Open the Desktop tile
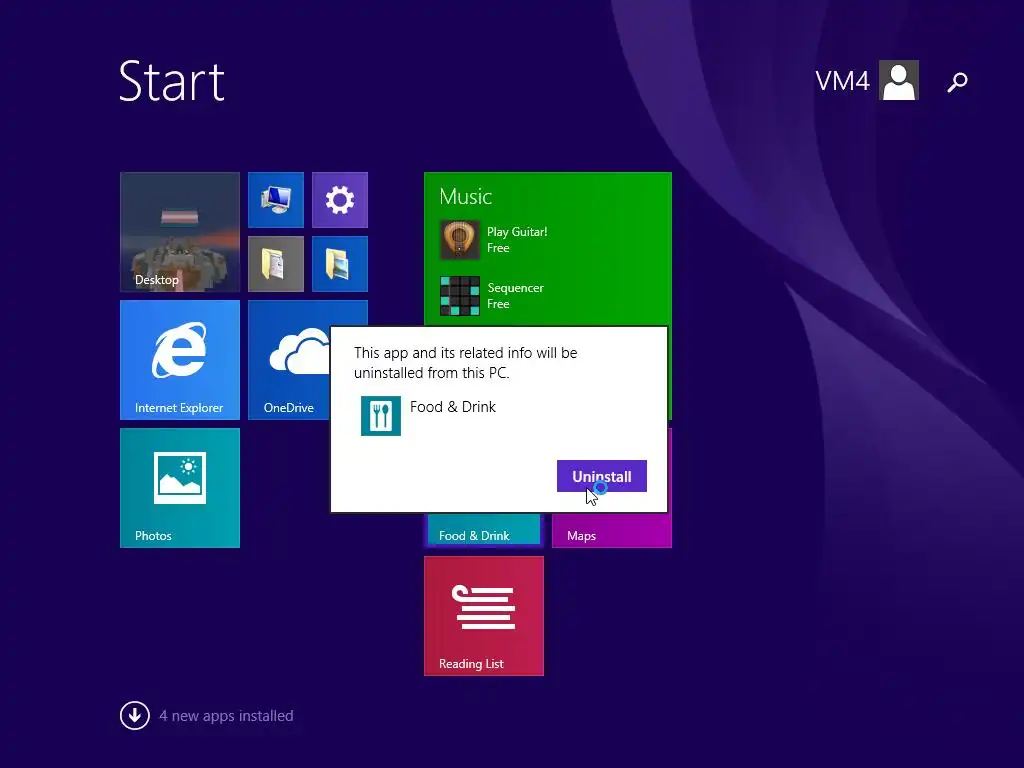Image resolution: width=1024 pixels, height=768 pixels. point(180,232)
